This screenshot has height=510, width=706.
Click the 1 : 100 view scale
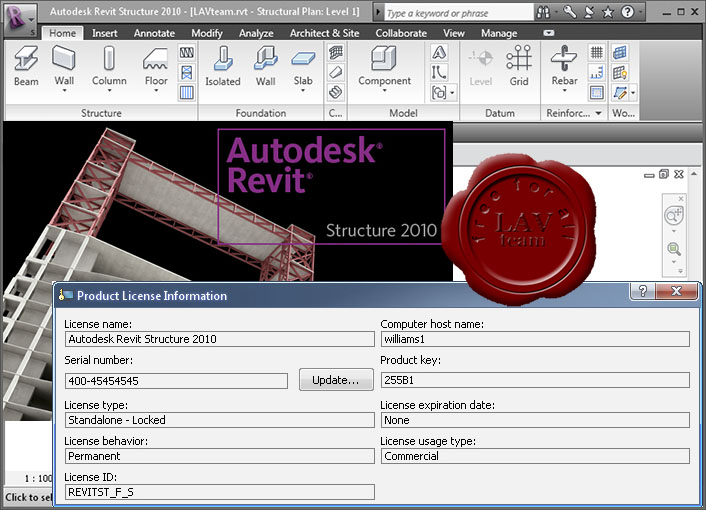[x=38, y=478]
